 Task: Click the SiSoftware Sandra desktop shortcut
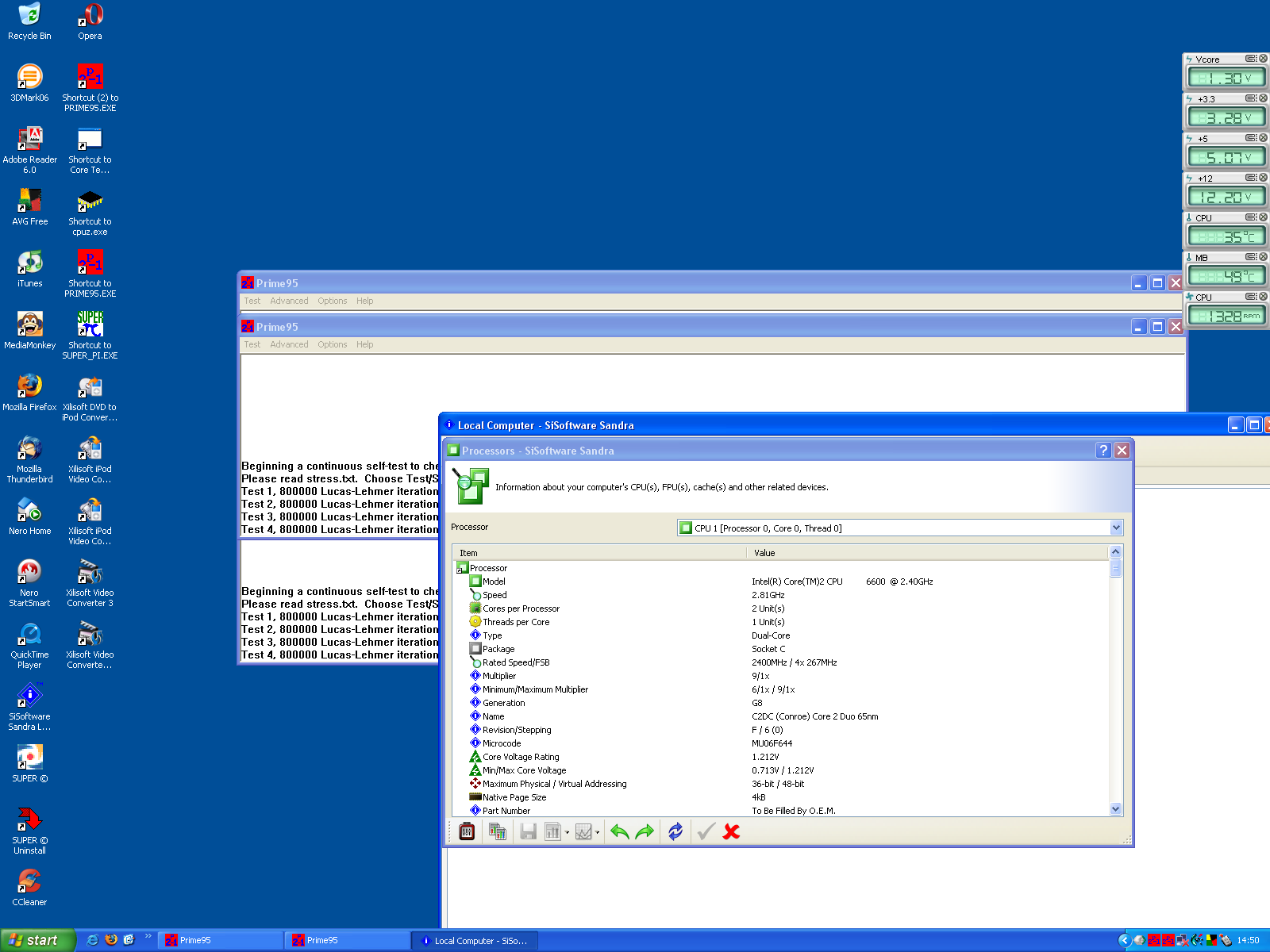[x=29, y=708]
